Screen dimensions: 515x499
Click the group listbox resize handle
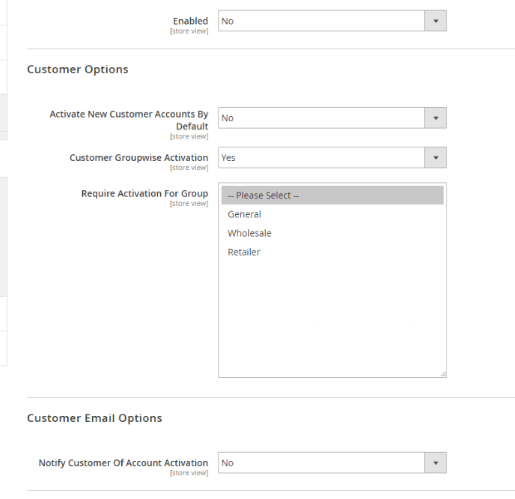coord(443,374)
